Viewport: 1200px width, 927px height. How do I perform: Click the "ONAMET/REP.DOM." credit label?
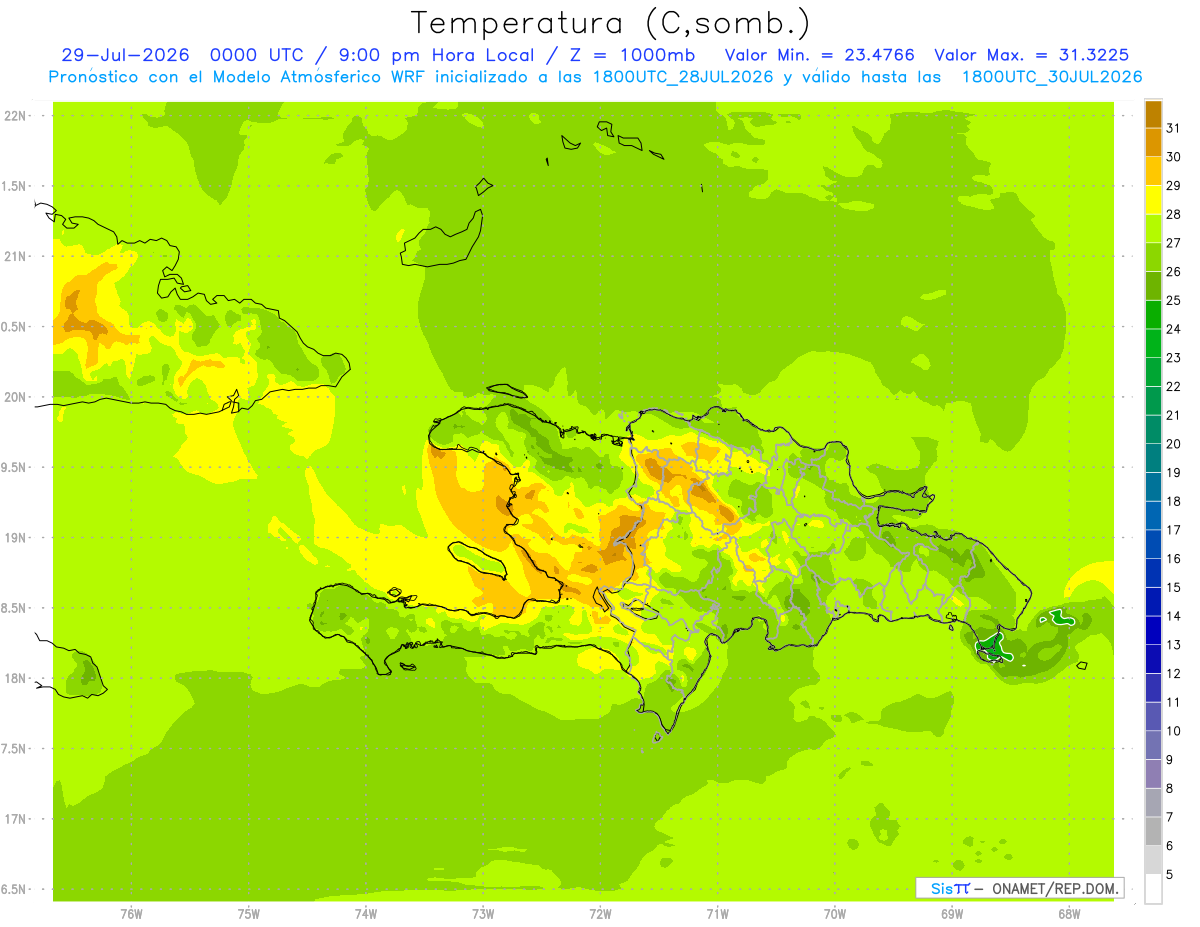point(1055,888)
